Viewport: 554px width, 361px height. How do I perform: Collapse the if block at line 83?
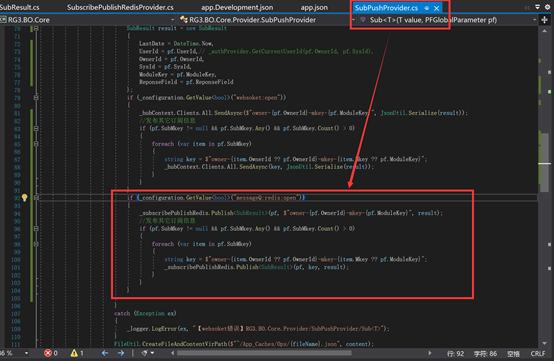click(x=36, y=128)
